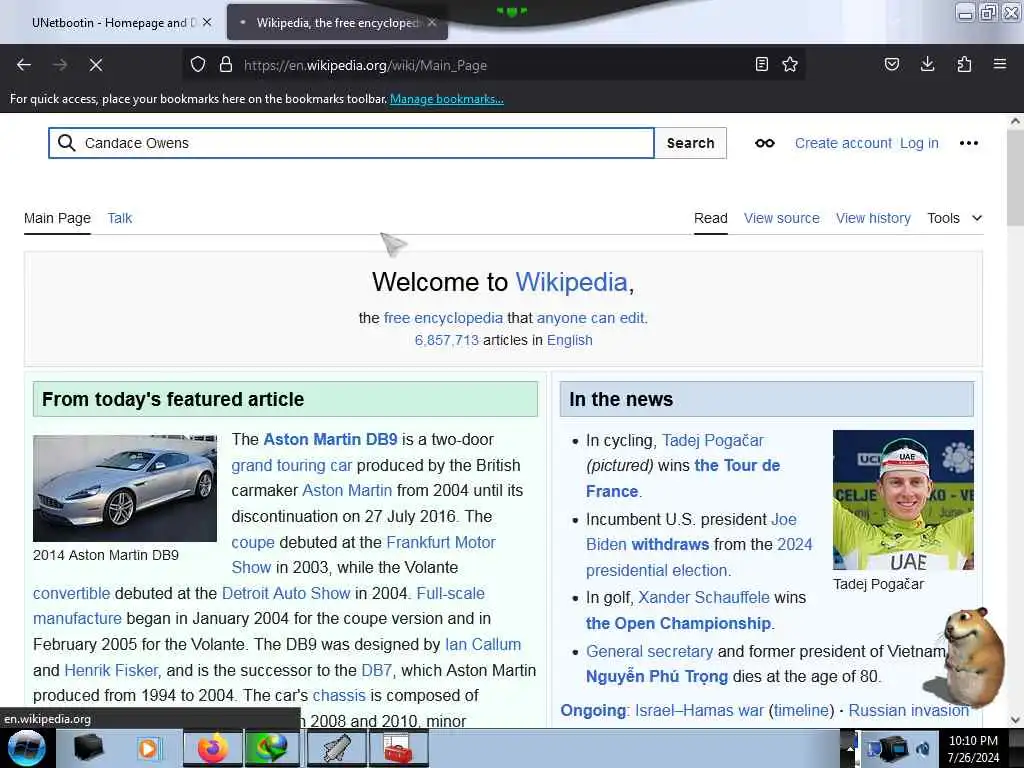Click the Wikipedia Search button
The height and width of the screenshot is (768, 1024).
[x=690, y=143]
